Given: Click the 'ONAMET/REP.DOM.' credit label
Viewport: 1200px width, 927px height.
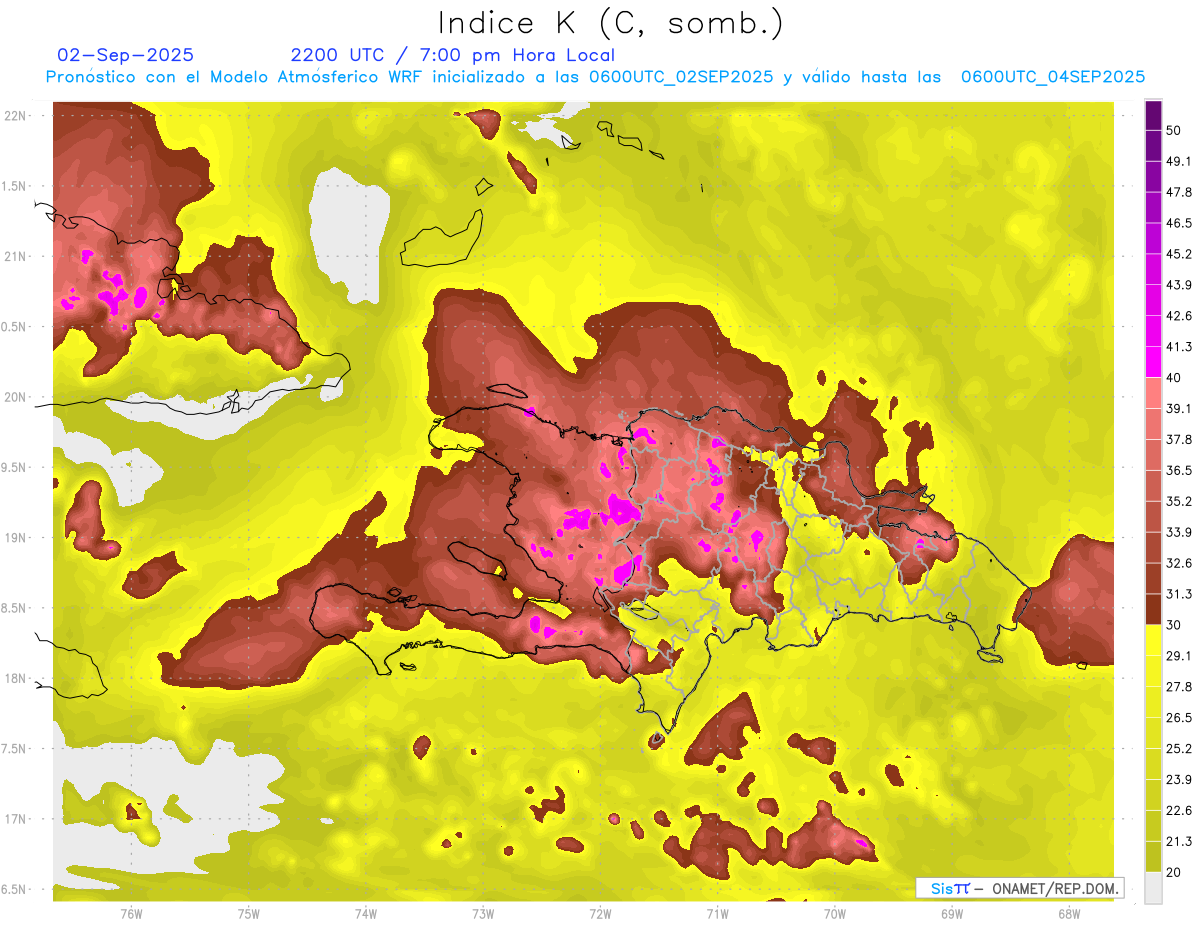Looking at the screenshot, I should (x=1057, y=888).
